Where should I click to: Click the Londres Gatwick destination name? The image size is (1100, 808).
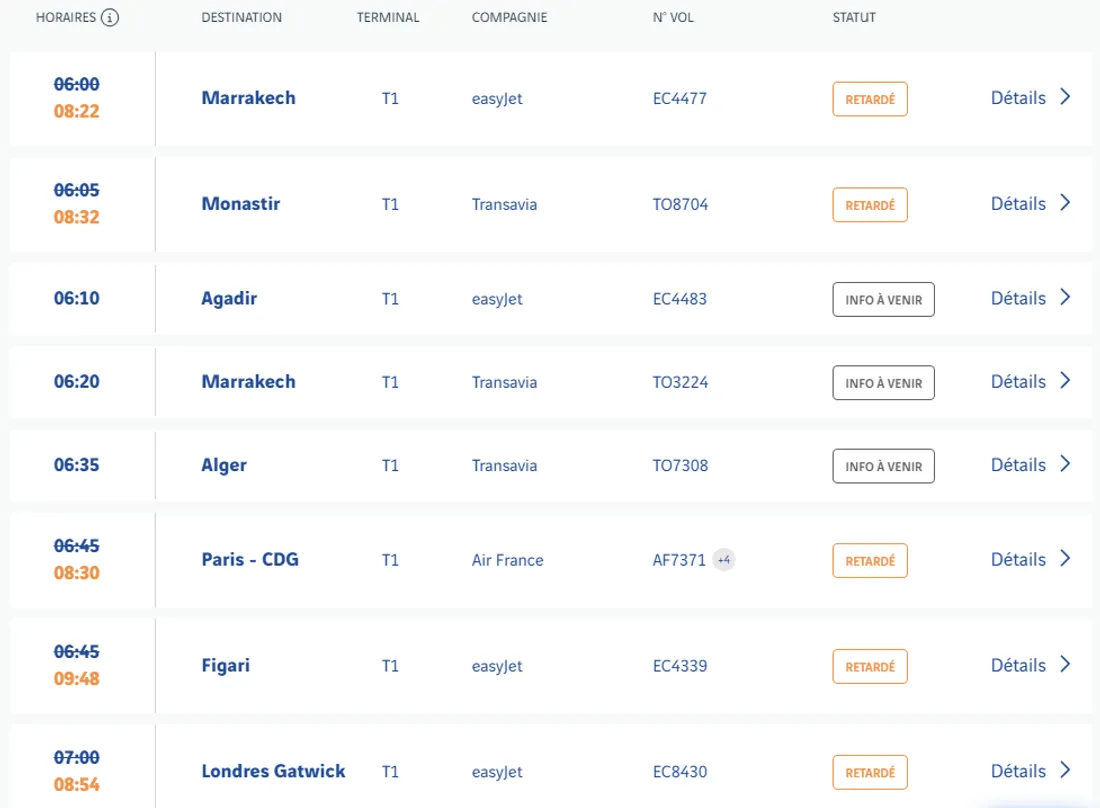pyautogui.click(x=273, y=771)
